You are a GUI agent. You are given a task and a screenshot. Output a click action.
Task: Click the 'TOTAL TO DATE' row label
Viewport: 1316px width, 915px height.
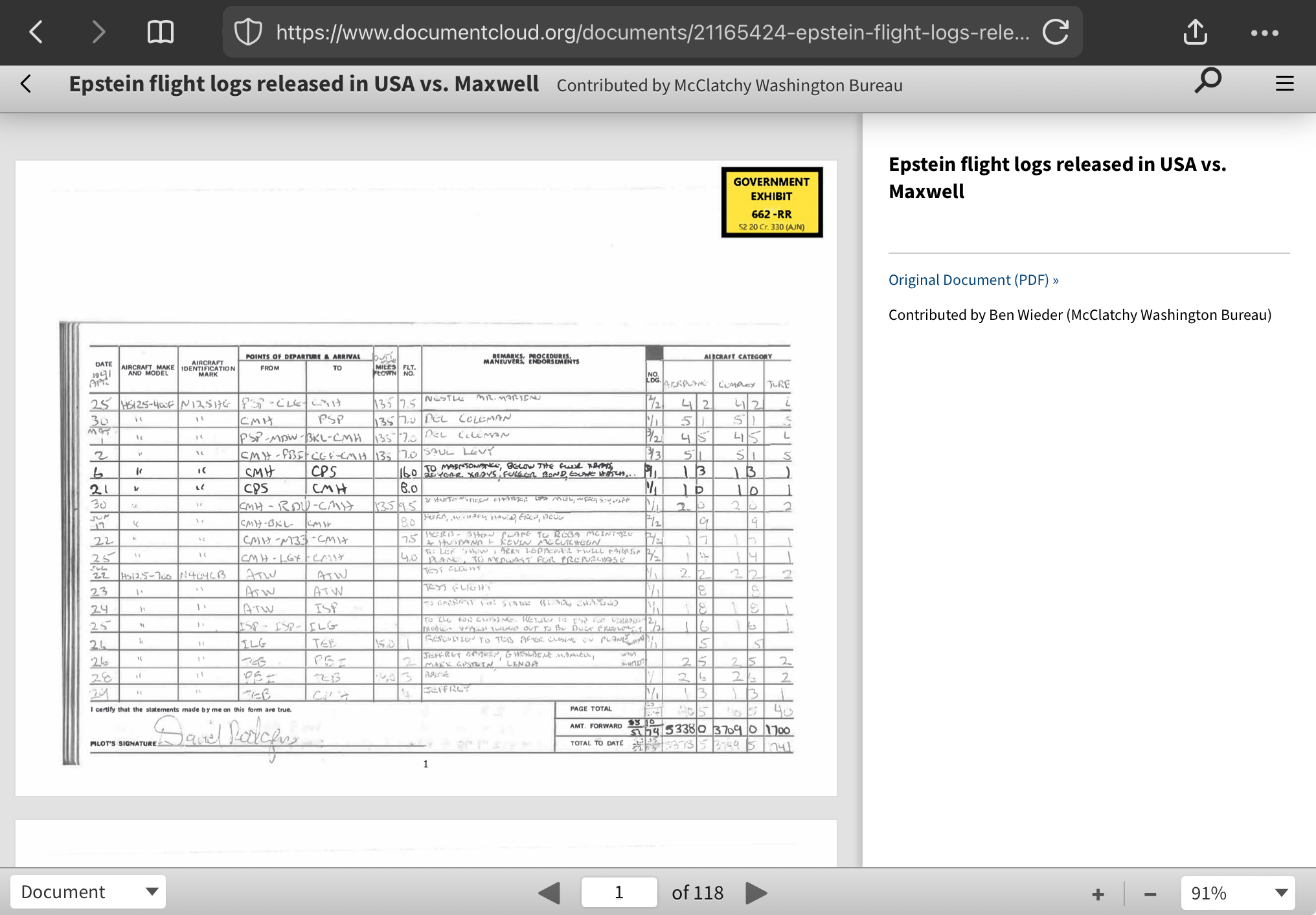pyautogui.click(x=596, y=743)
